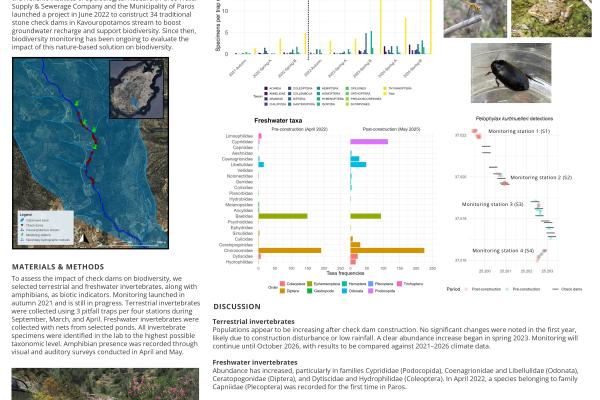Open the stream vegetation photo at bottom left

click(105, 384)
